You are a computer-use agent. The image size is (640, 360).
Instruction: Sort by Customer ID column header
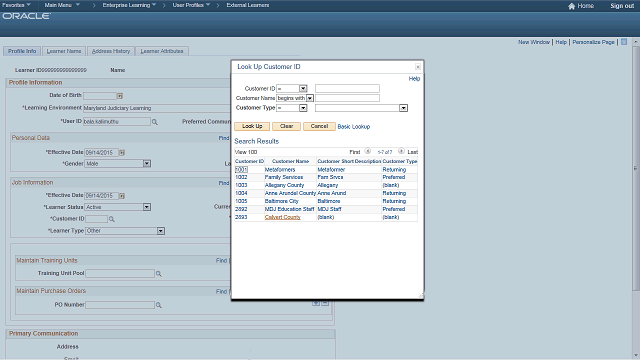249,161
